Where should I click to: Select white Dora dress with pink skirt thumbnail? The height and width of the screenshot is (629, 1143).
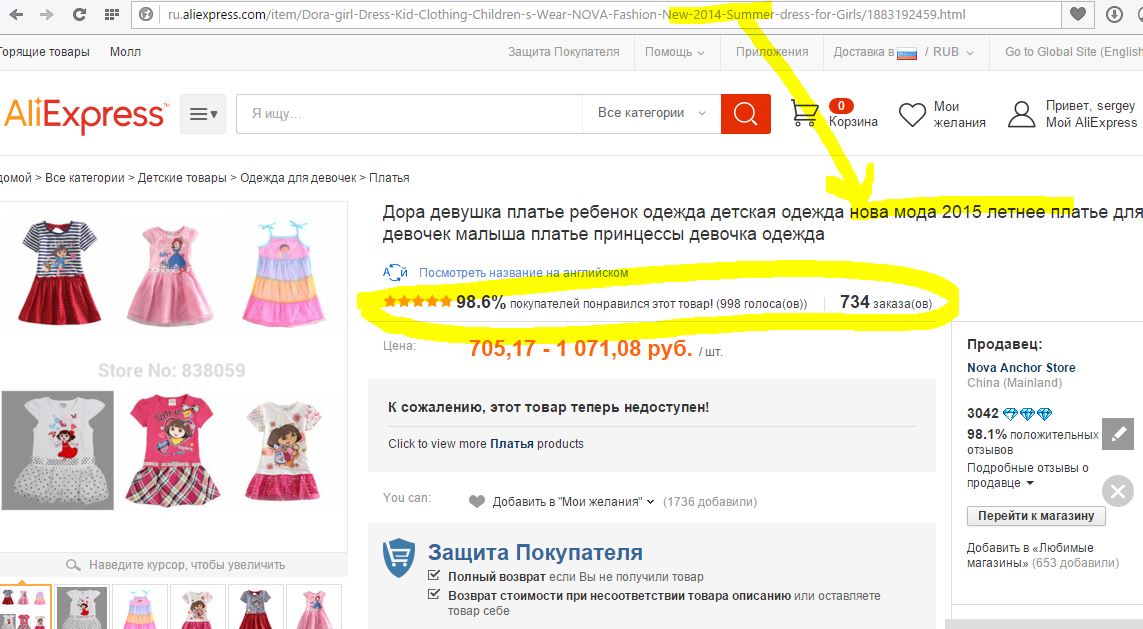pyautogui.click(x=197, y=608)
